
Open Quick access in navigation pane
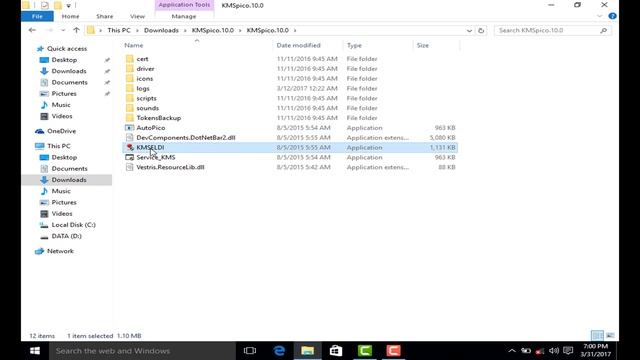pyautogui.click(x=67, y=49)
